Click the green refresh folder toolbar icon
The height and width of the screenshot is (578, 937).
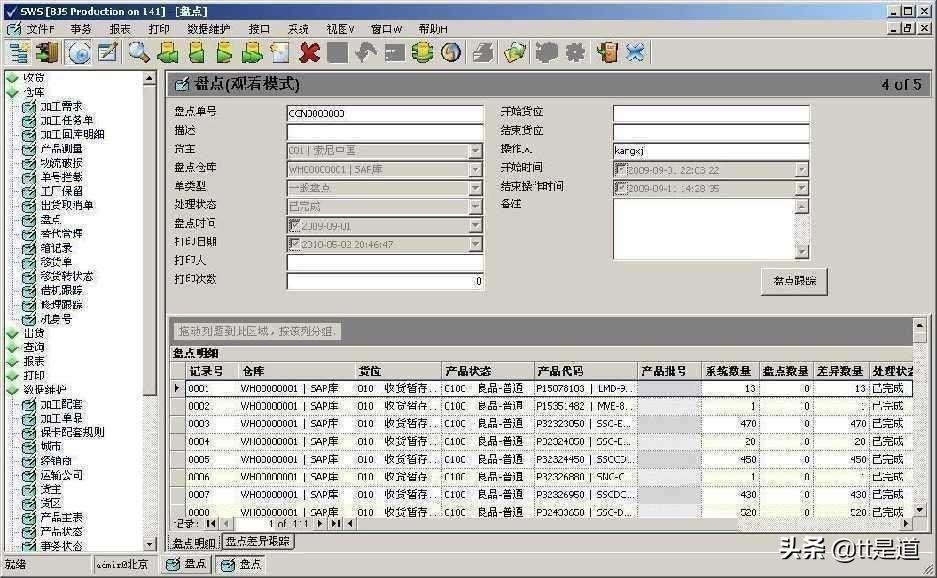[515, 53]
